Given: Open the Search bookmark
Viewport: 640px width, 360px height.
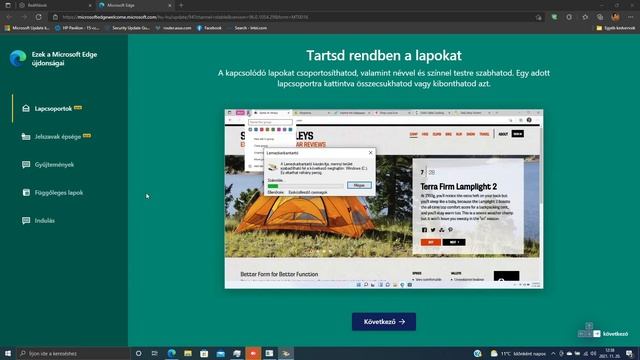Looking at the screenshot, I should click(247, 28).
